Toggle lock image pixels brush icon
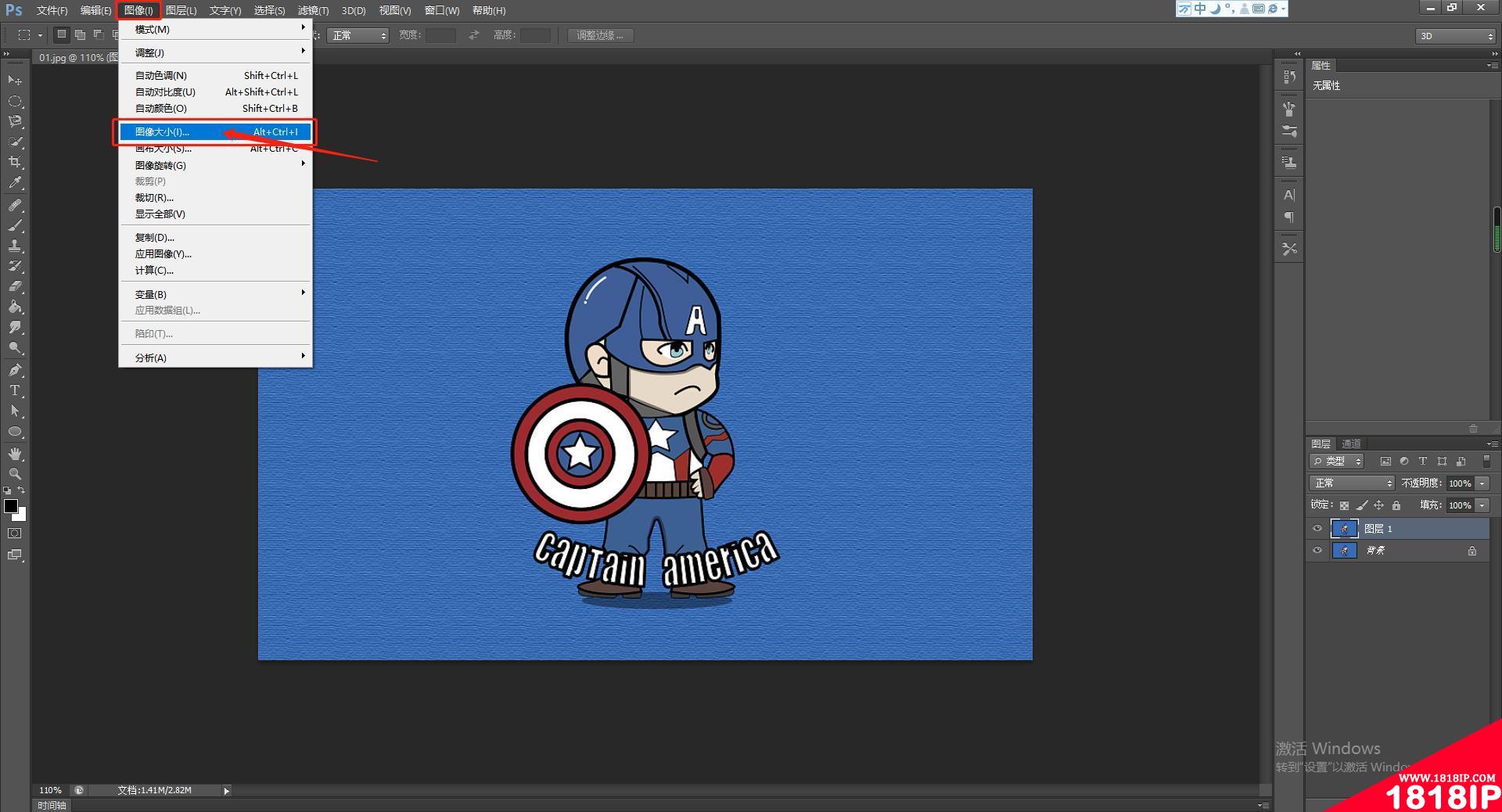The image size is (1502, 812). tap(1362, 505)
